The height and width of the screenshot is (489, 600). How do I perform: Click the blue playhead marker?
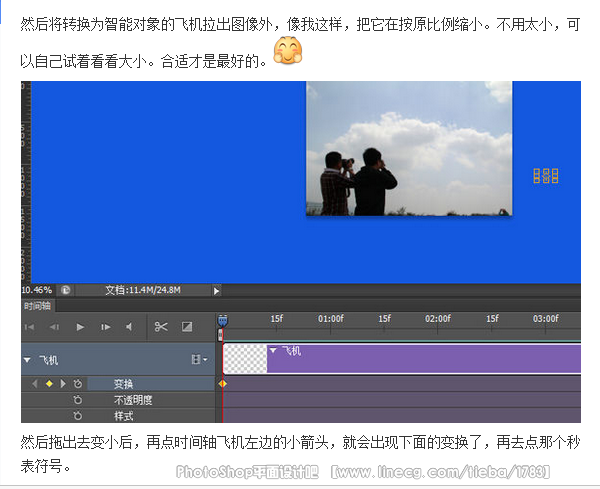tap(223, 321)
